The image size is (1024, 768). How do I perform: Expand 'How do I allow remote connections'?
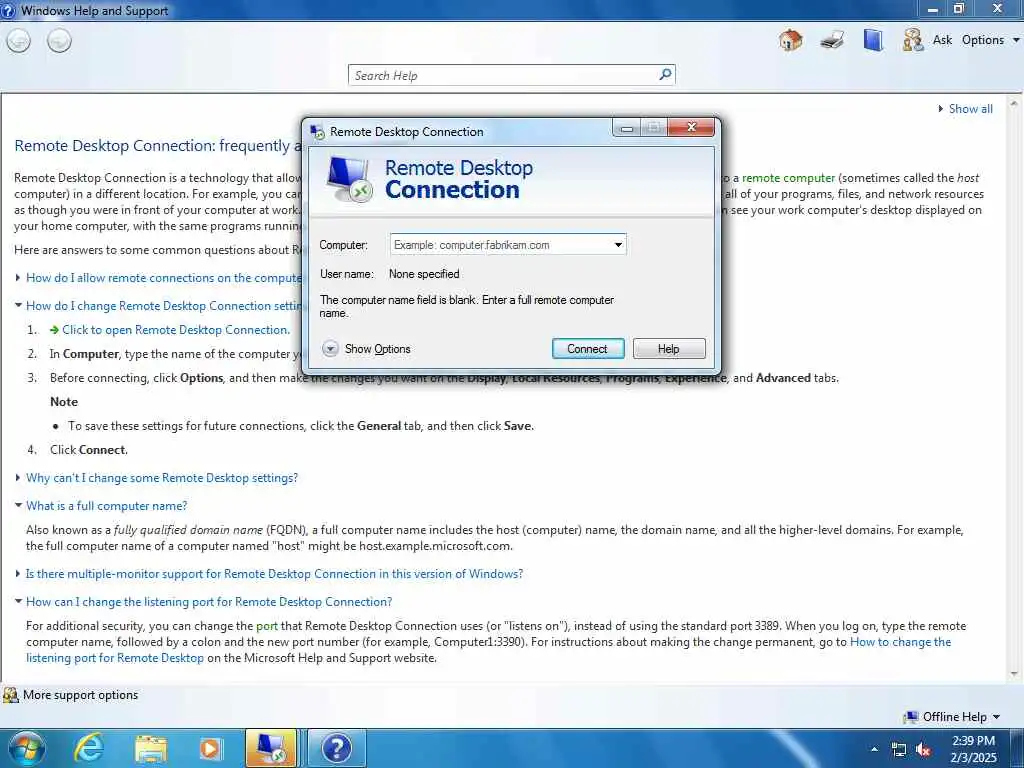165,278
